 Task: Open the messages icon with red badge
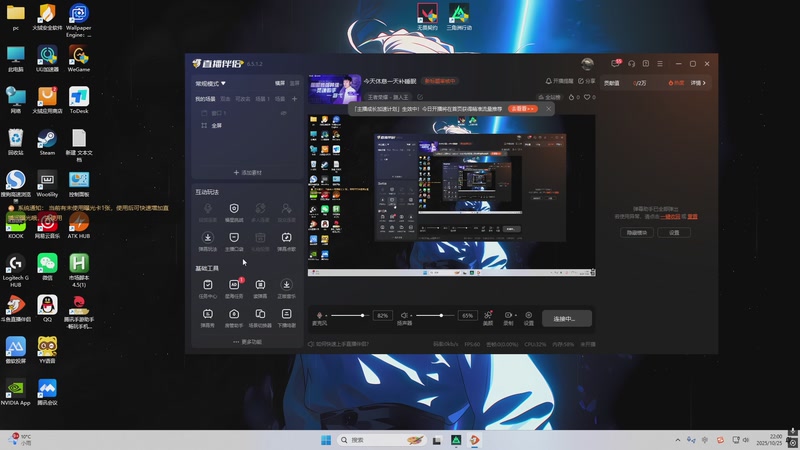(x=616, y=63)
